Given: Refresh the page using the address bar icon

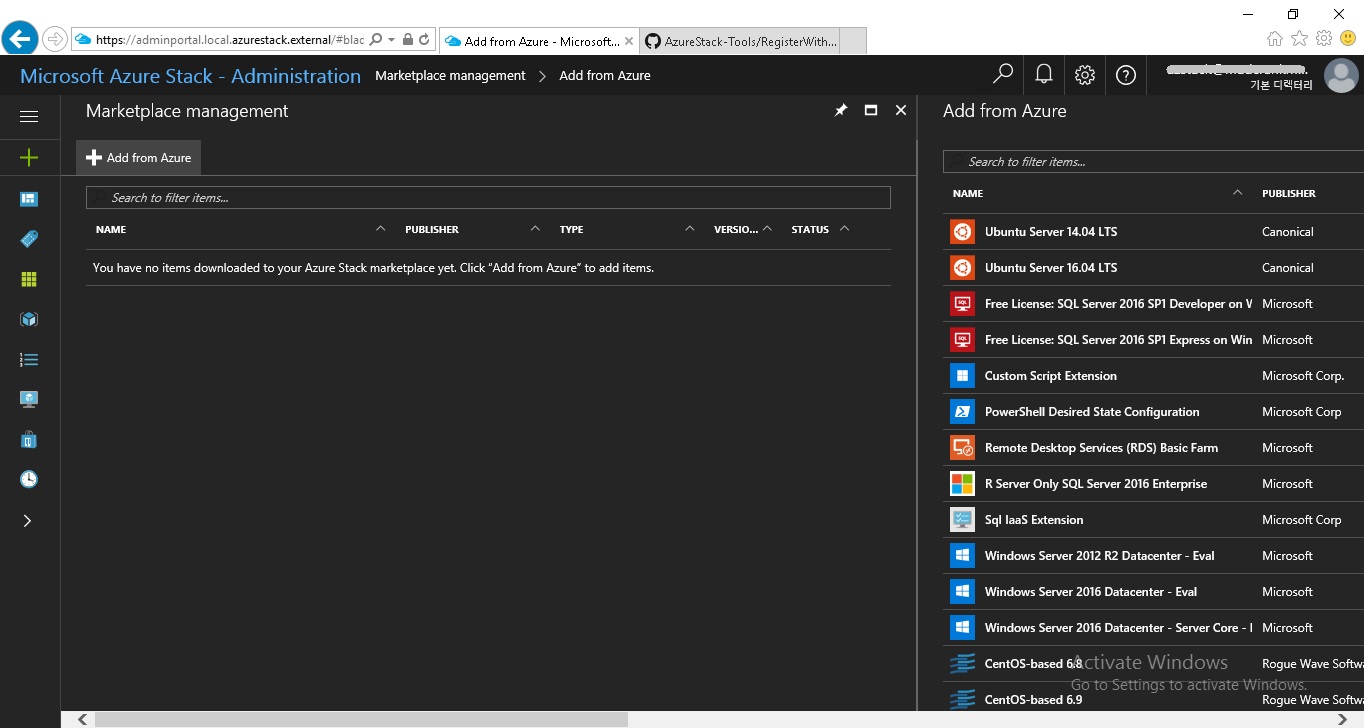Looking at the screenshot, I should click(x=425, y=40).
